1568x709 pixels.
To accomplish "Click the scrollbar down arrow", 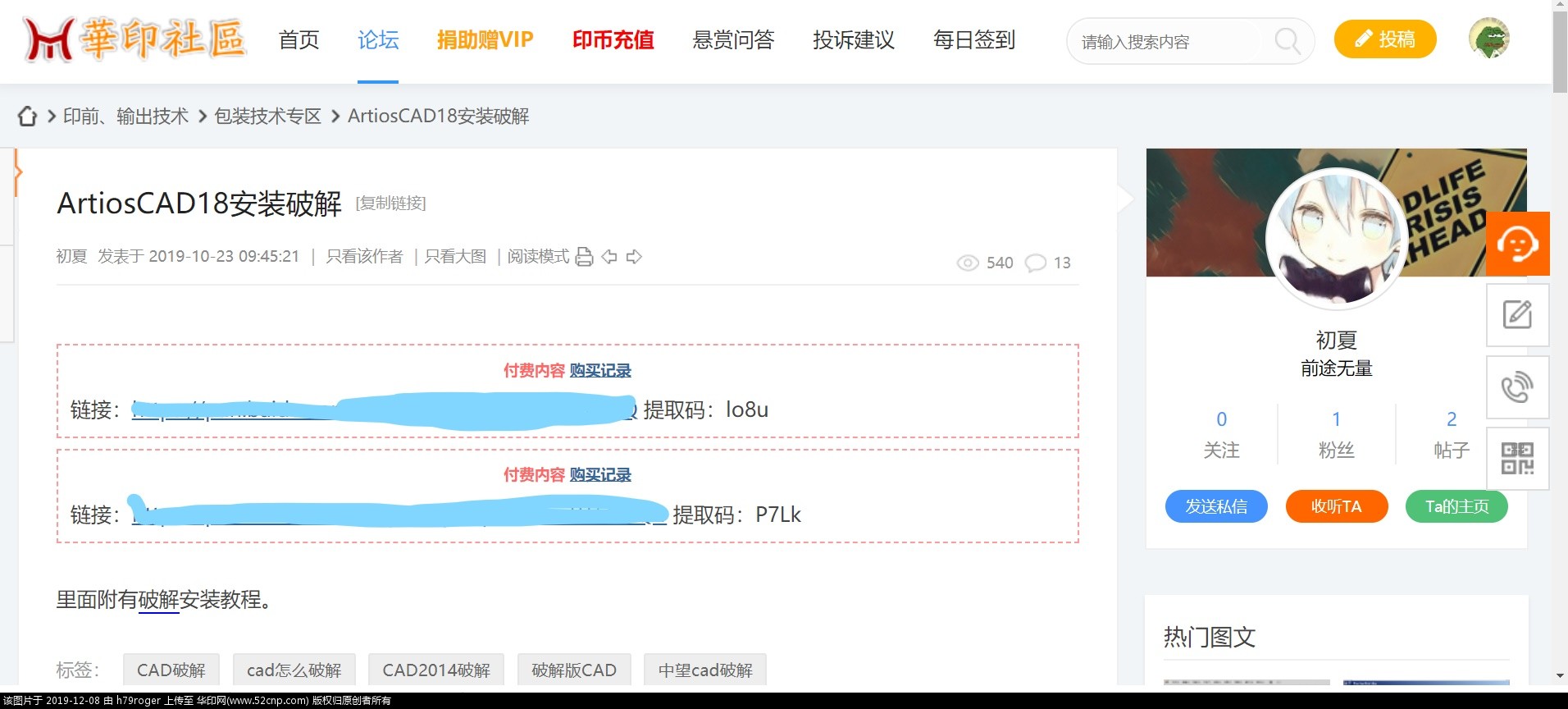I will pyautogui.click(x=1560, y=677).
